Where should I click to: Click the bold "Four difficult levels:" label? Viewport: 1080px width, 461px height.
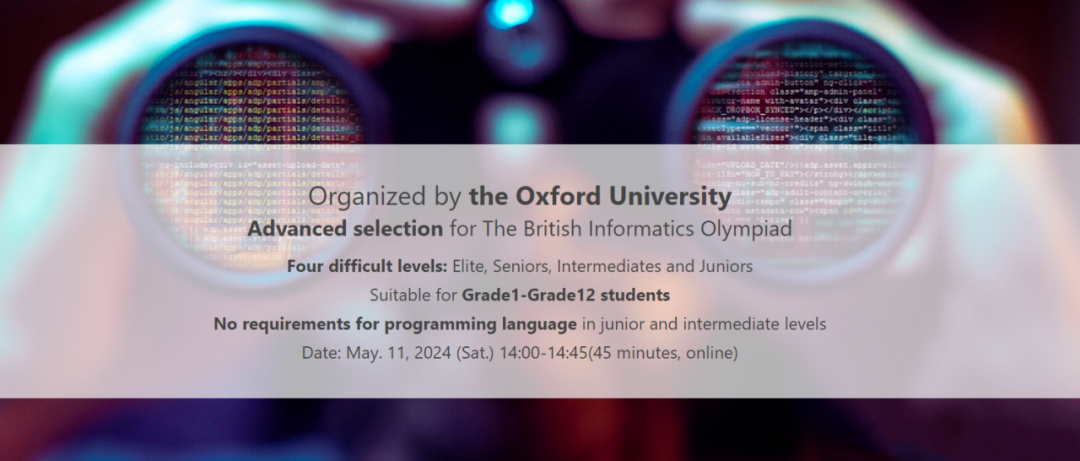click(x=368, y=266)
